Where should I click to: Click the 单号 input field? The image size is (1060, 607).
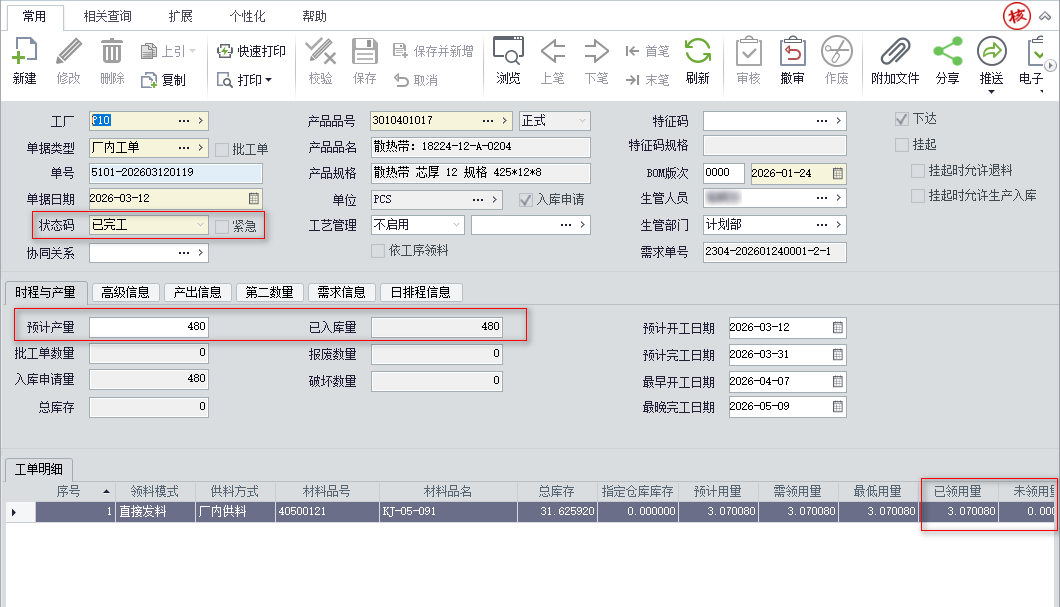click(176, 172)
